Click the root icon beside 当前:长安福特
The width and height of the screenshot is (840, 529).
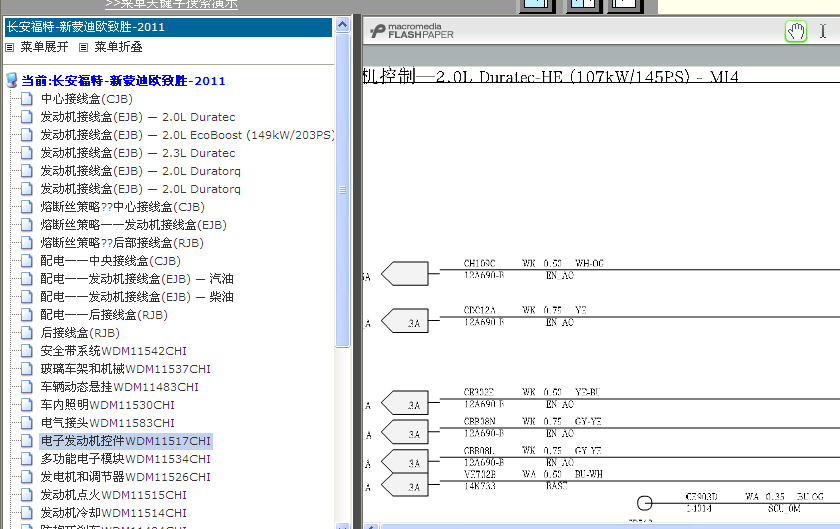coord(12,80)
